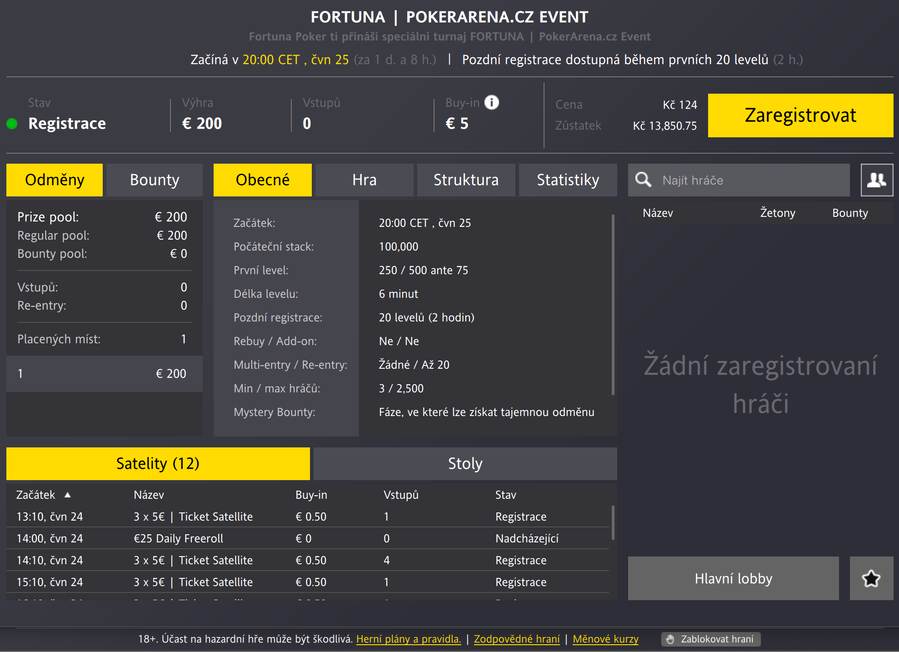Select the €25 Daily Freeroll row
Screen dimensions: 899x652
click(308, 538)
